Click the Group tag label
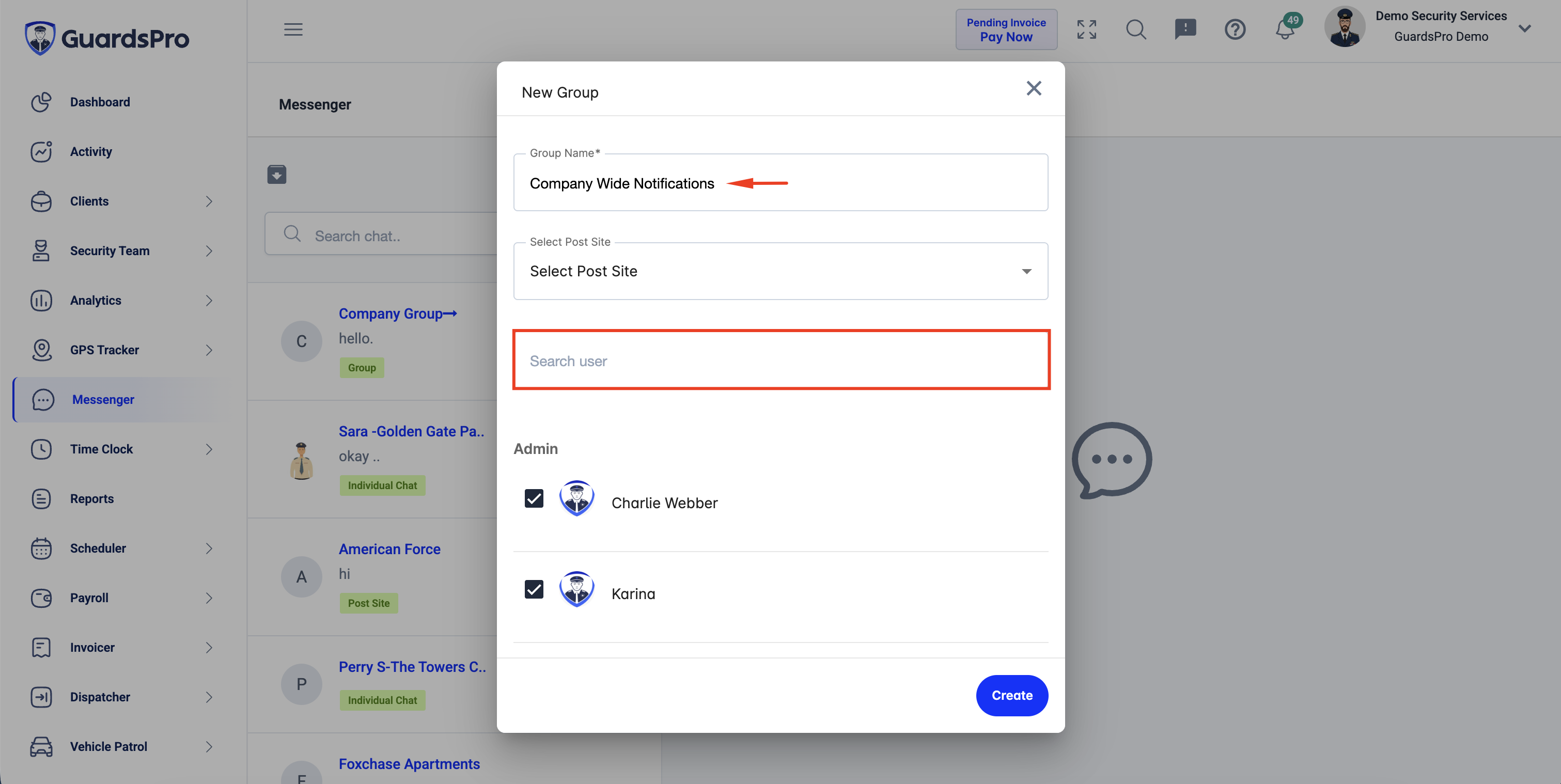 click(362, 368)
